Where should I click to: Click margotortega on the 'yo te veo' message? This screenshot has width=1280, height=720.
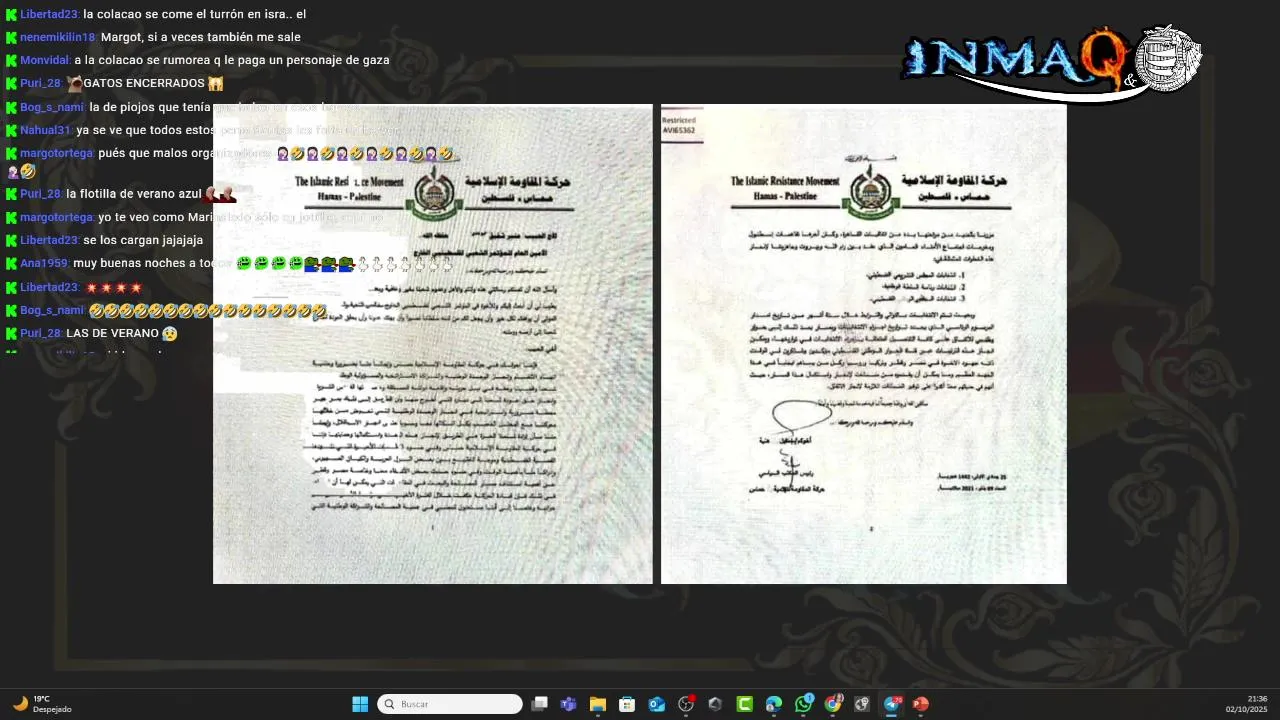pyautogui.click(x=57, y=217)
